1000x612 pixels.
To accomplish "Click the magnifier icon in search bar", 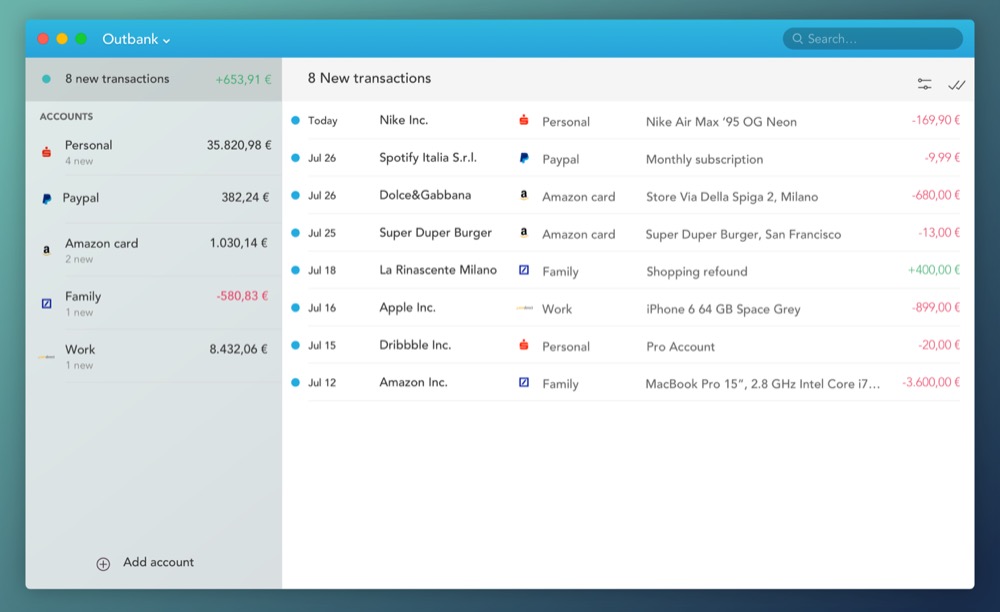I will click(797, 39).
